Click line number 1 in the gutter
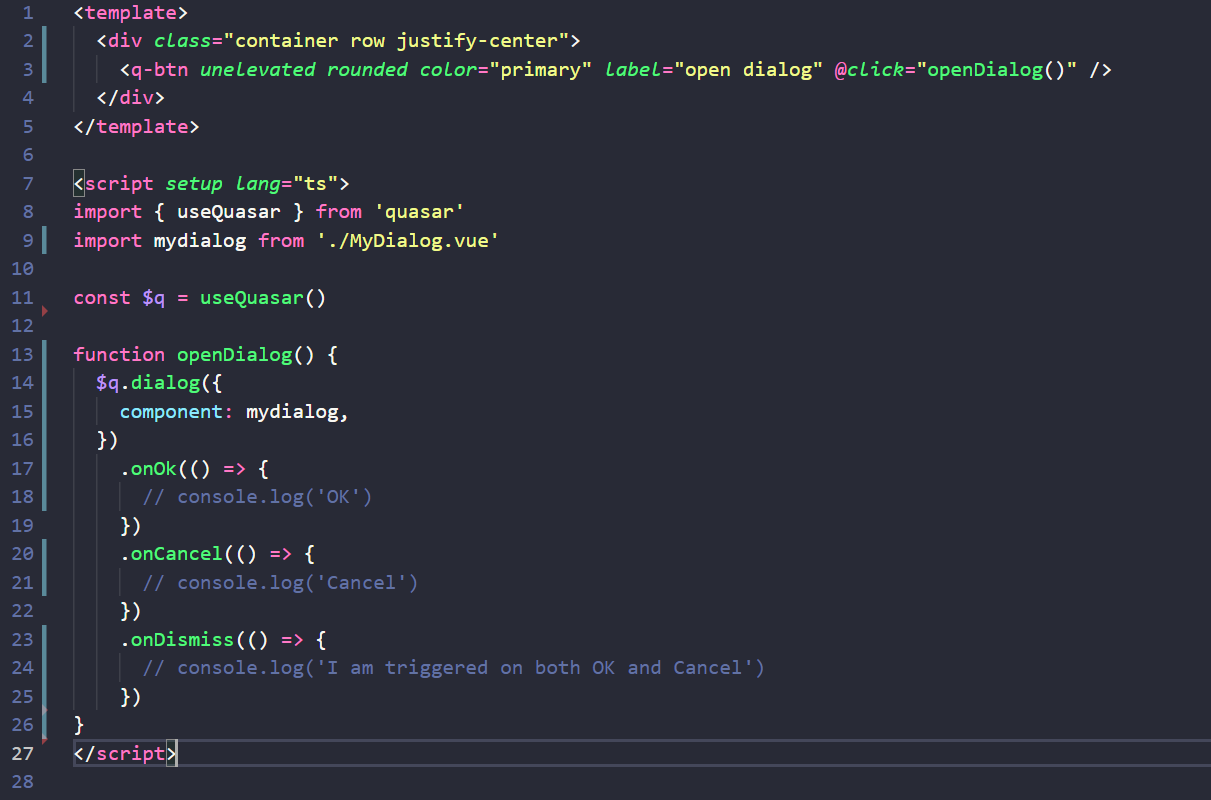The width and height of the screenshot is (1211, 800). 27,13
